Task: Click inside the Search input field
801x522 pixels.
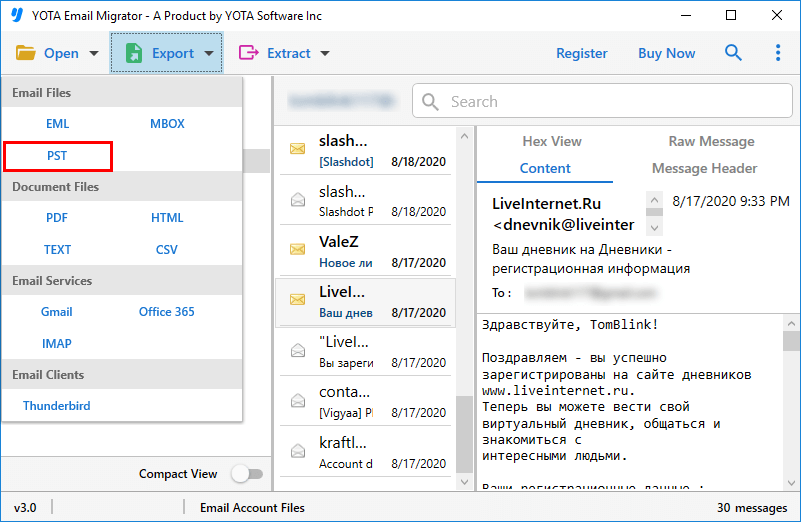Action: [602, 101]
